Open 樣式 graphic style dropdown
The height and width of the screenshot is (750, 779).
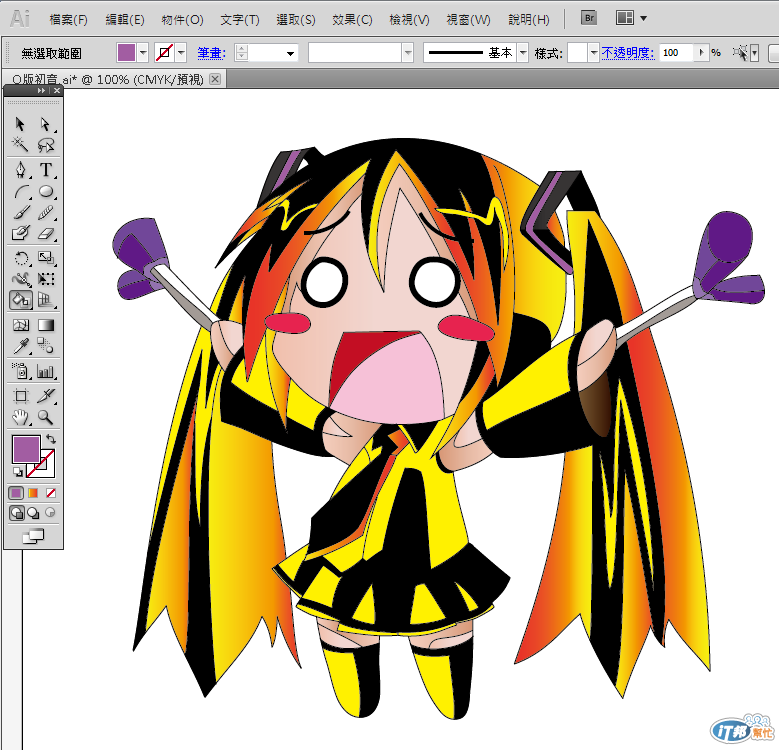(x=593, y=52)
